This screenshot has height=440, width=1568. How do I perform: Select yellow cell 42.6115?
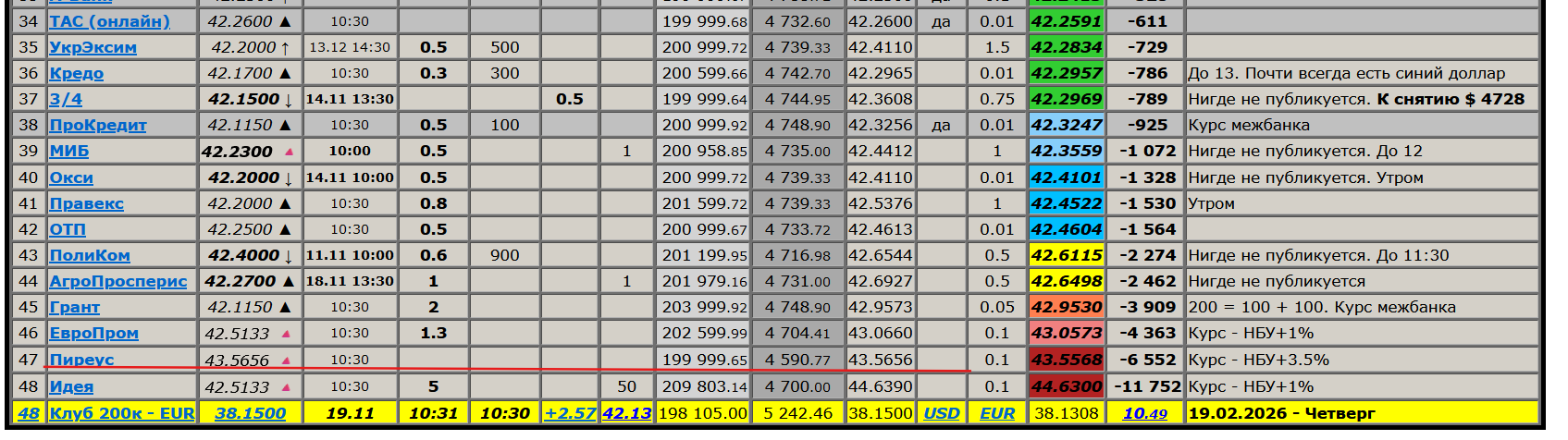(x=1067, y=255)
